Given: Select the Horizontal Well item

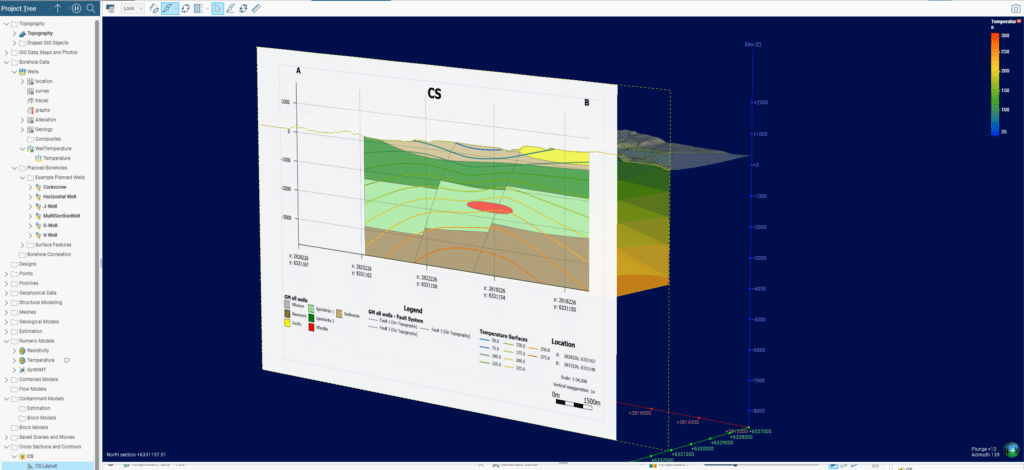Looking at the screenshot, I should pyautogui.click(x=62, y=197).
